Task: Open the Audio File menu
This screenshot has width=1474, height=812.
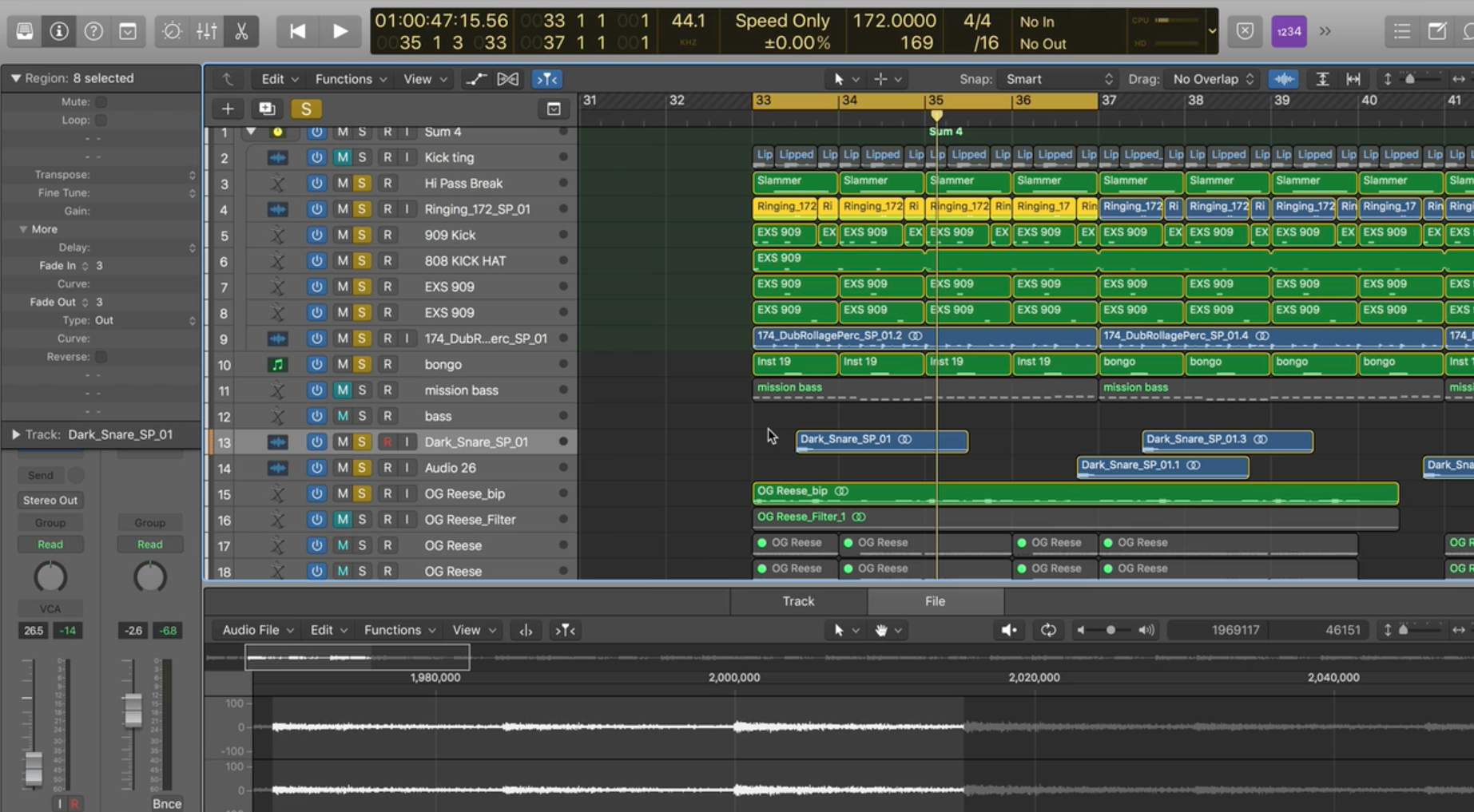Action: 257,630
